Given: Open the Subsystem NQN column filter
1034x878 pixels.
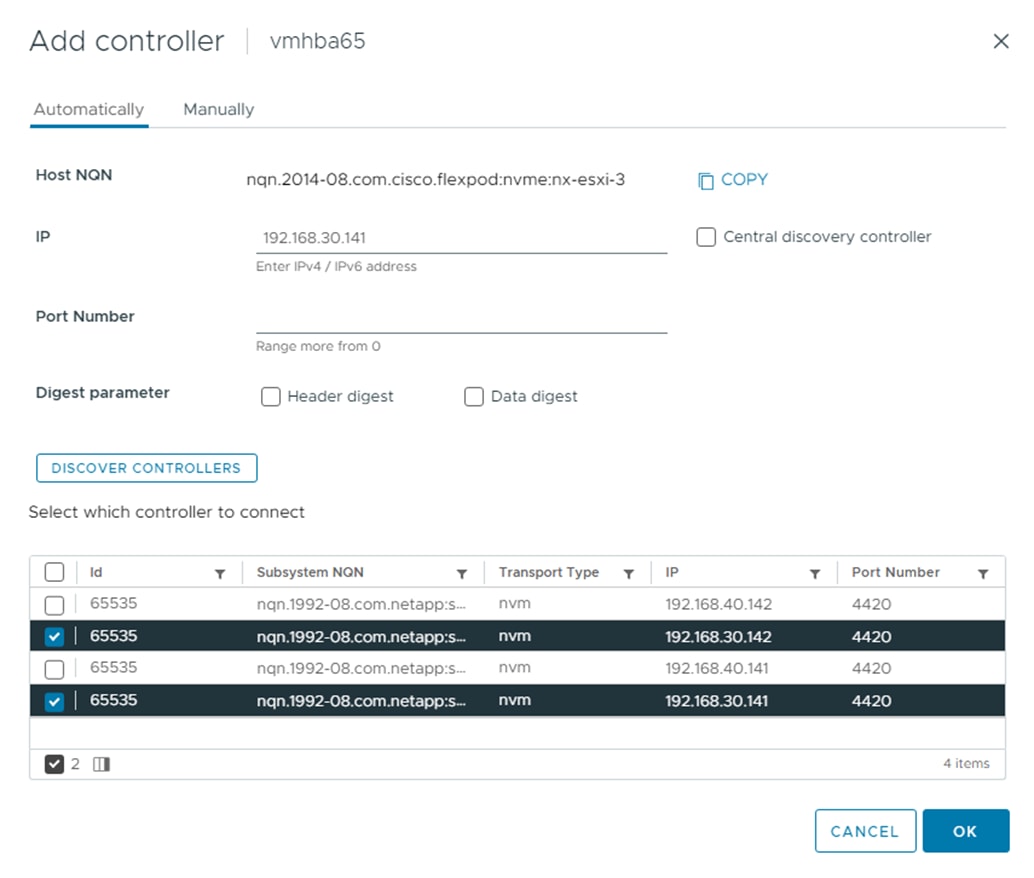Looking at the screenshot, I should [x=462, y=574].
